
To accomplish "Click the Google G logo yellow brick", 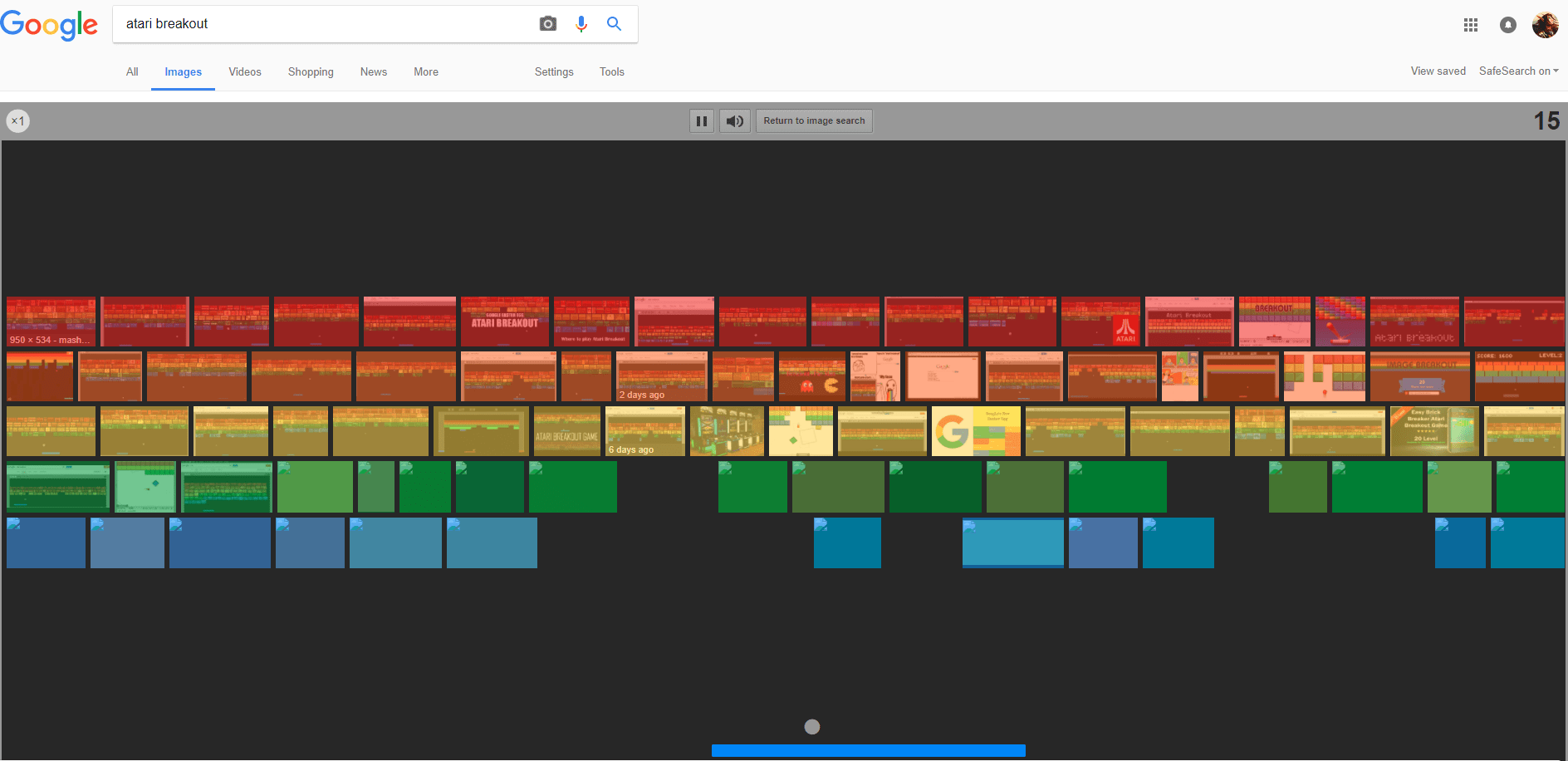I will [976, 431].
